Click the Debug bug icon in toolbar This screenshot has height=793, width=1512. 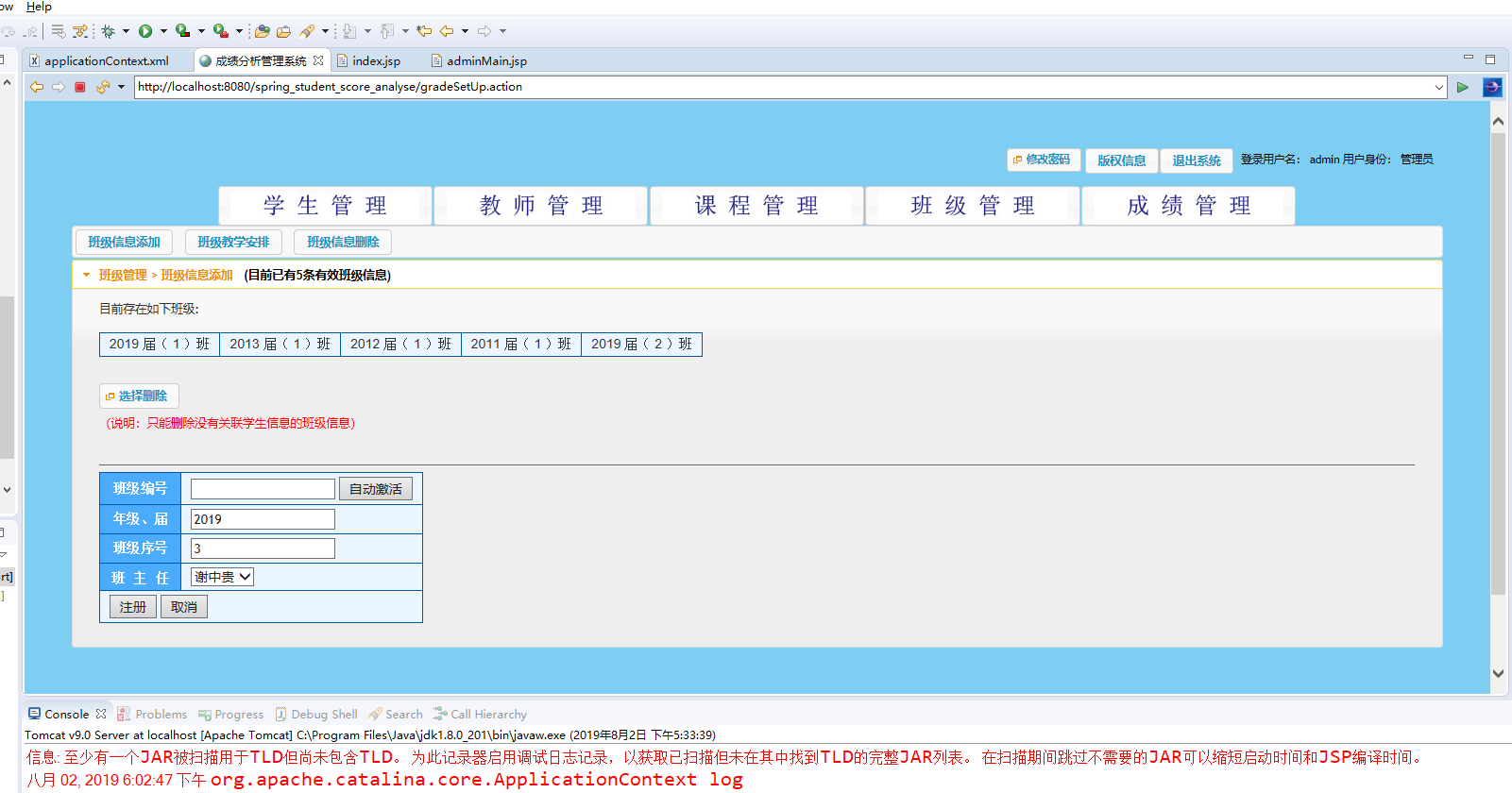[109, 31]
